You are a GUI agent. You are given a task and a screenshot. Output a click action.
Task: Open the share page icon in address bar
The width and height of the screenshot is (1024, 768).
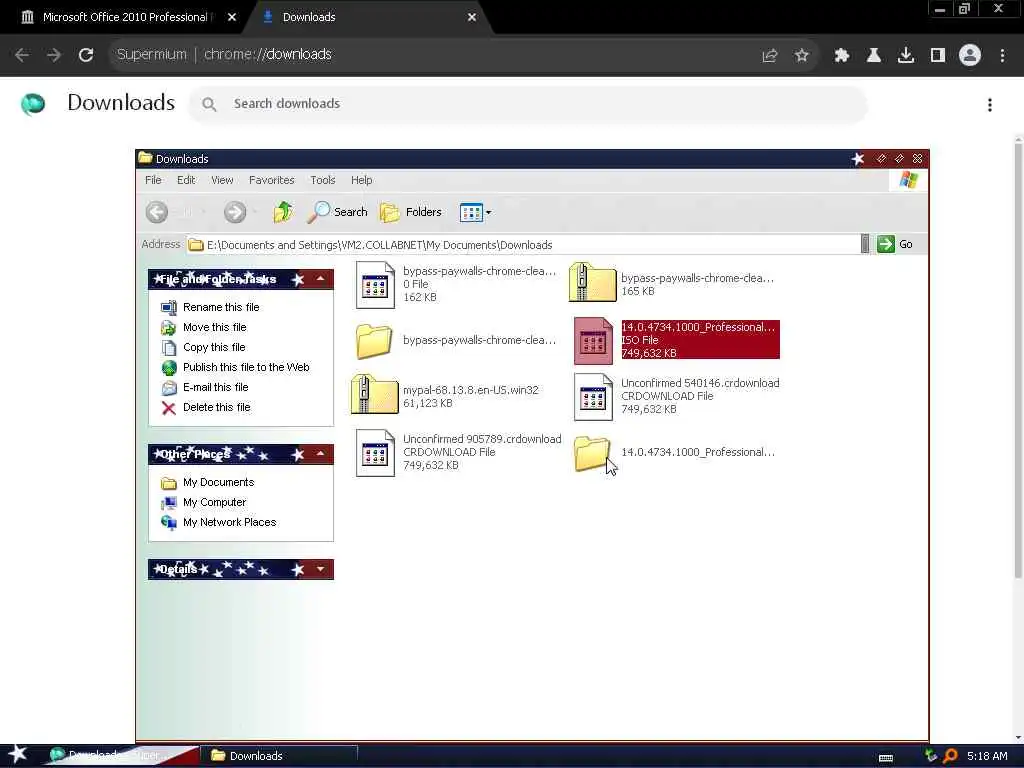770,56
